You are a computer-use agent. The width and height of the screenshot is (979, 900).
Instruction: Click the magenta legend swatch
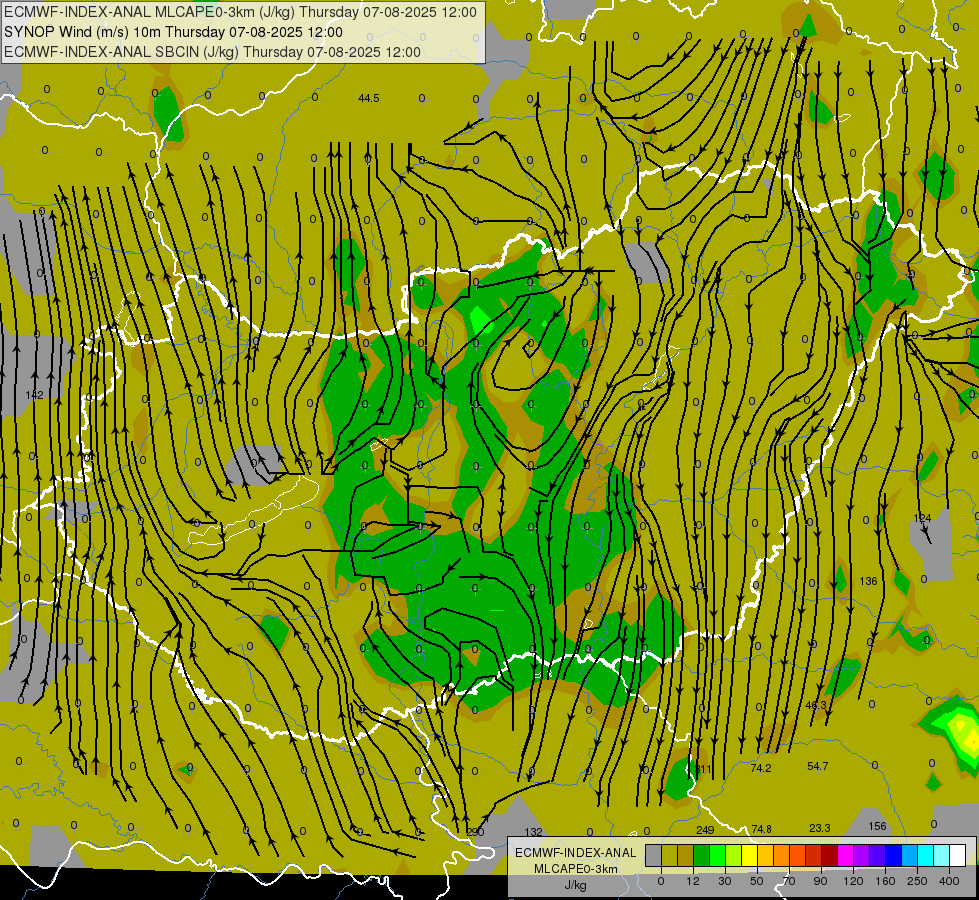point(846,856)
